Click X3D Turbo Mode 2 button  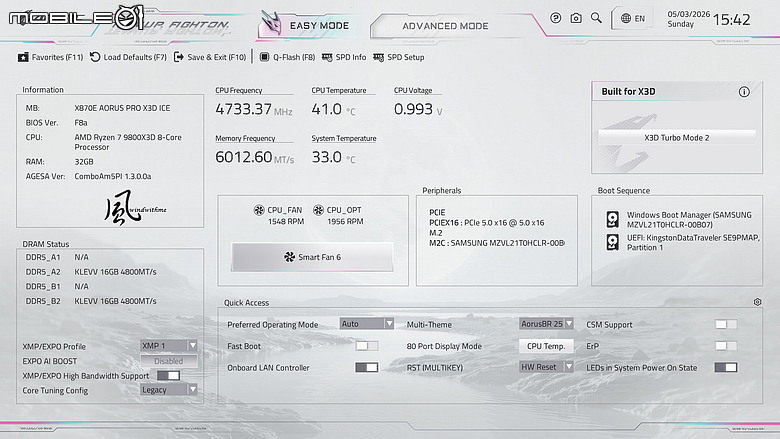[x=677, y=138]
